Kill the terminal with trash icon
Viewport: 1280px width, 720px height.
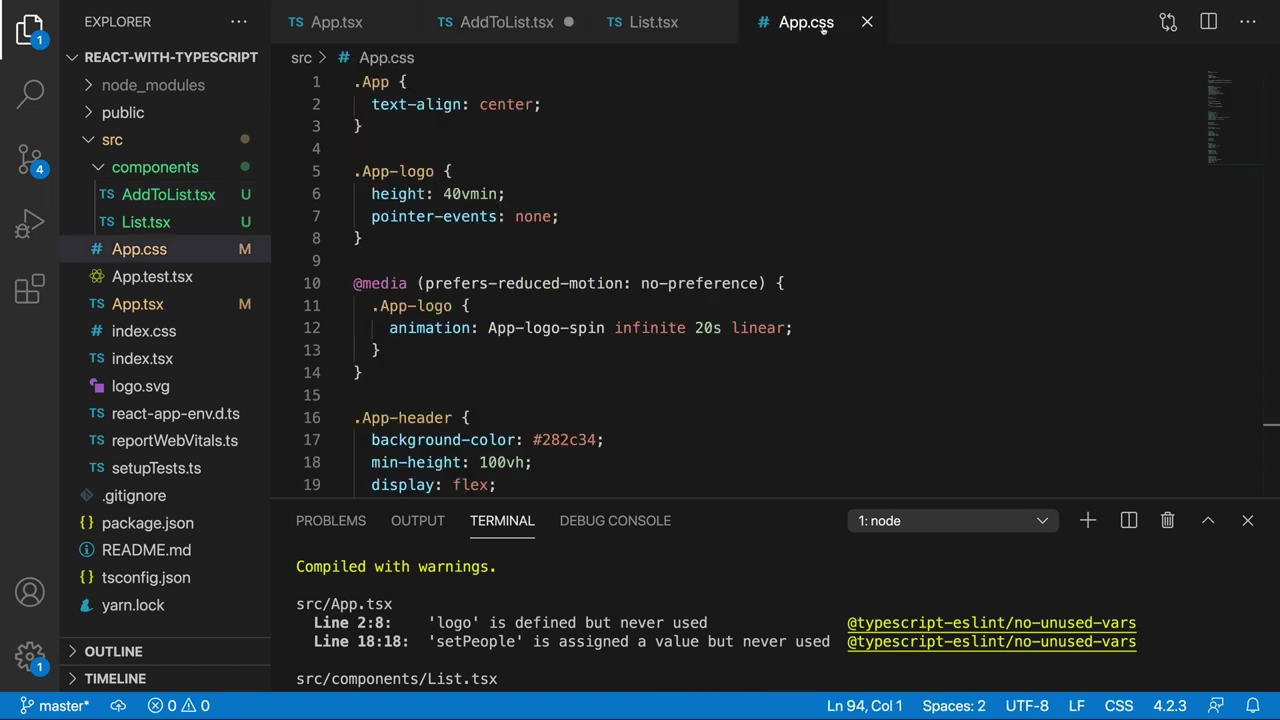[x=1167, y=520]
